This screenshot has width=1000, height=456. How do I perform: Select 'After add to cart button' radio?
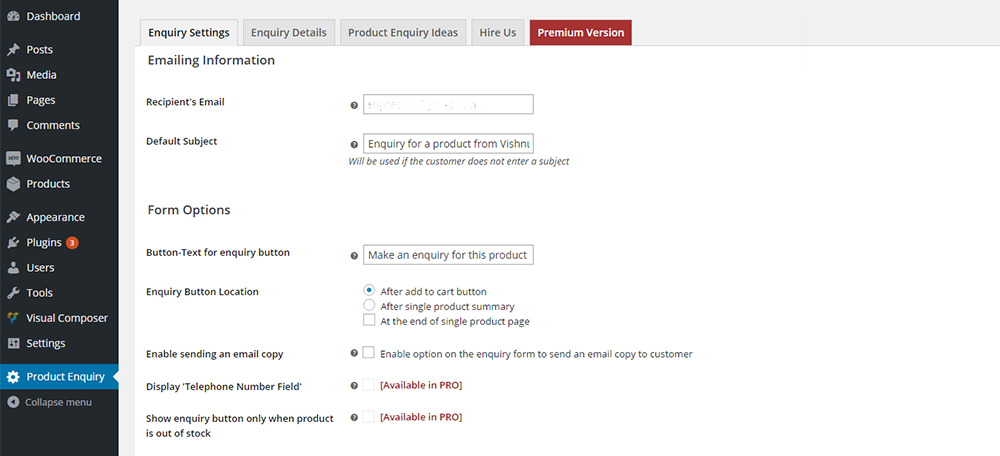[369, 290]
